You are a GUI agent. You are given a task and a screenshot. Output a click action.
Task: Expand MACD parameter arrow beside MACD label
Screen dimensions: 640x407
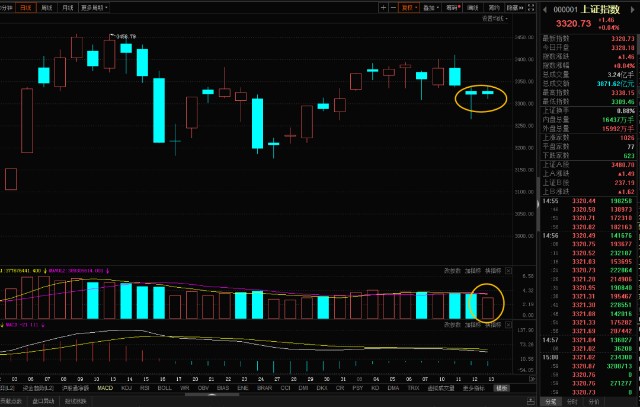(x=43, y=325)
